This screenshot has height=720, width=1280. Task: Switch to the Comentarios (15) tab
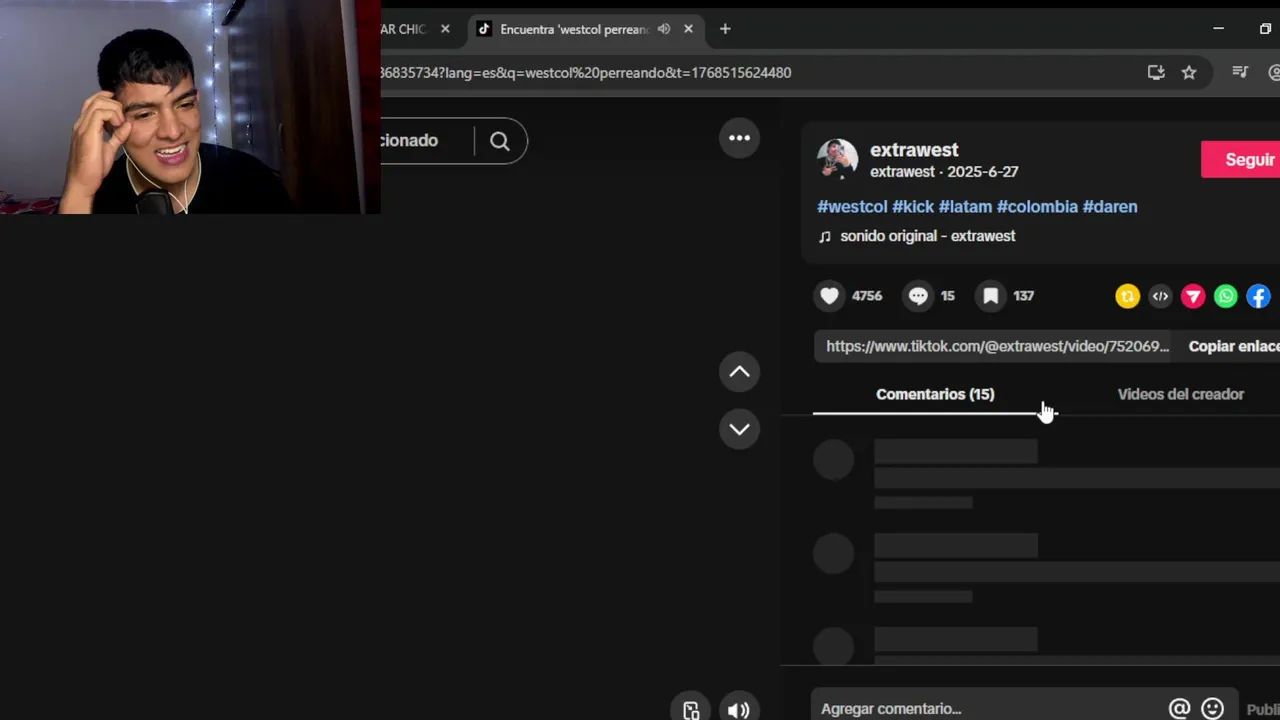pos(935,394)
